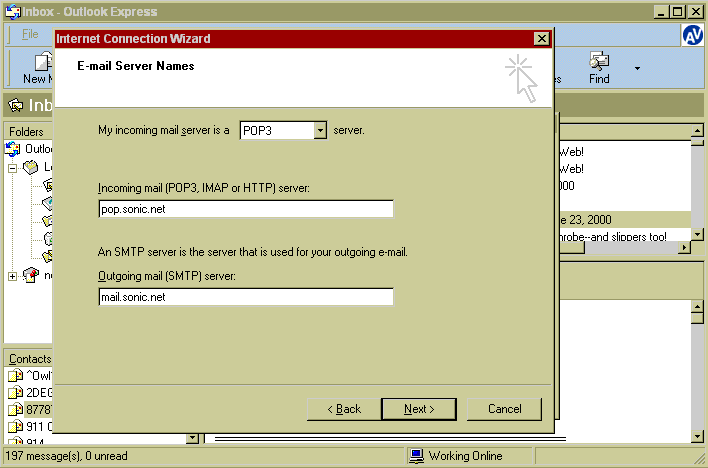Click the Inbox folder banner icon
Viewport: 708px width, 468px height.
(x=16, y=106)
